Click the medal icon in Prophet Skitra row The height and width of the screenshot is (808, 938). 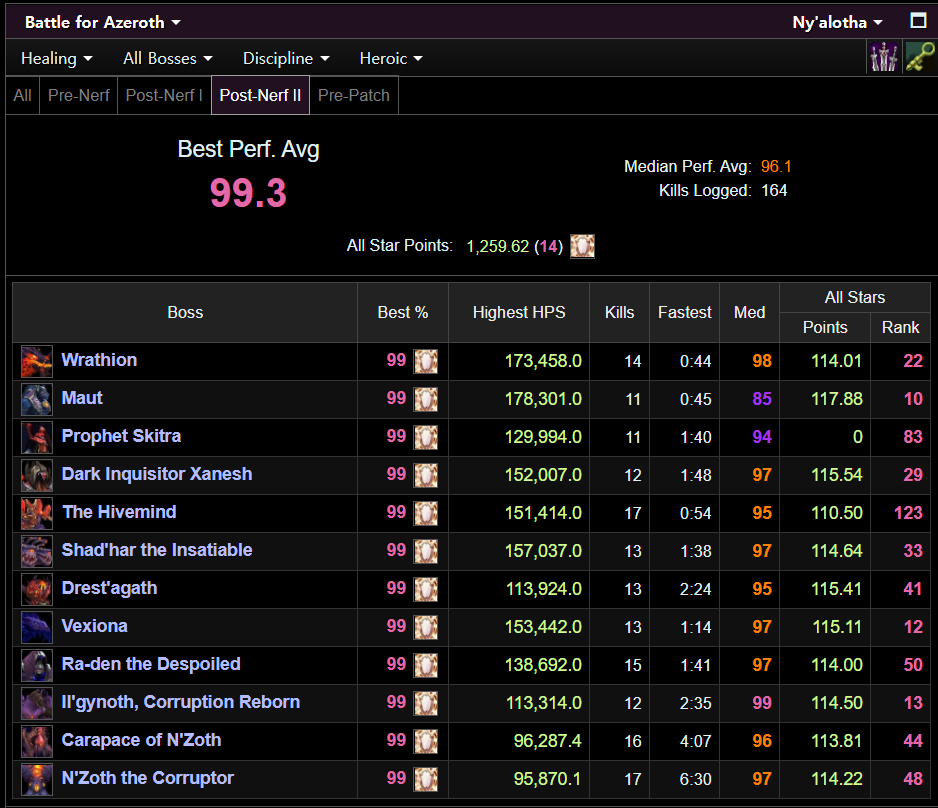426,437
